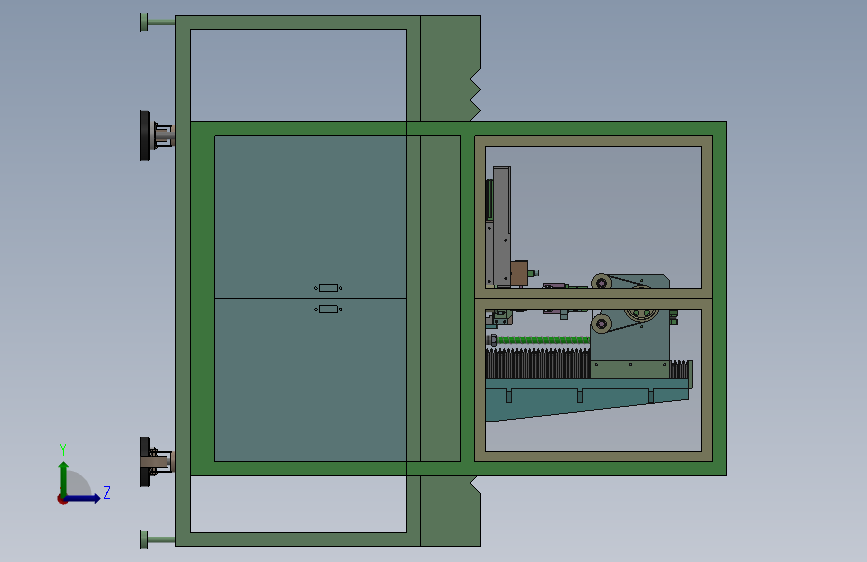Image resolution: width=867 pixels, height=562 pixels.
Task: Select the upper black caster wheel
Action: (x=145, y=136)
